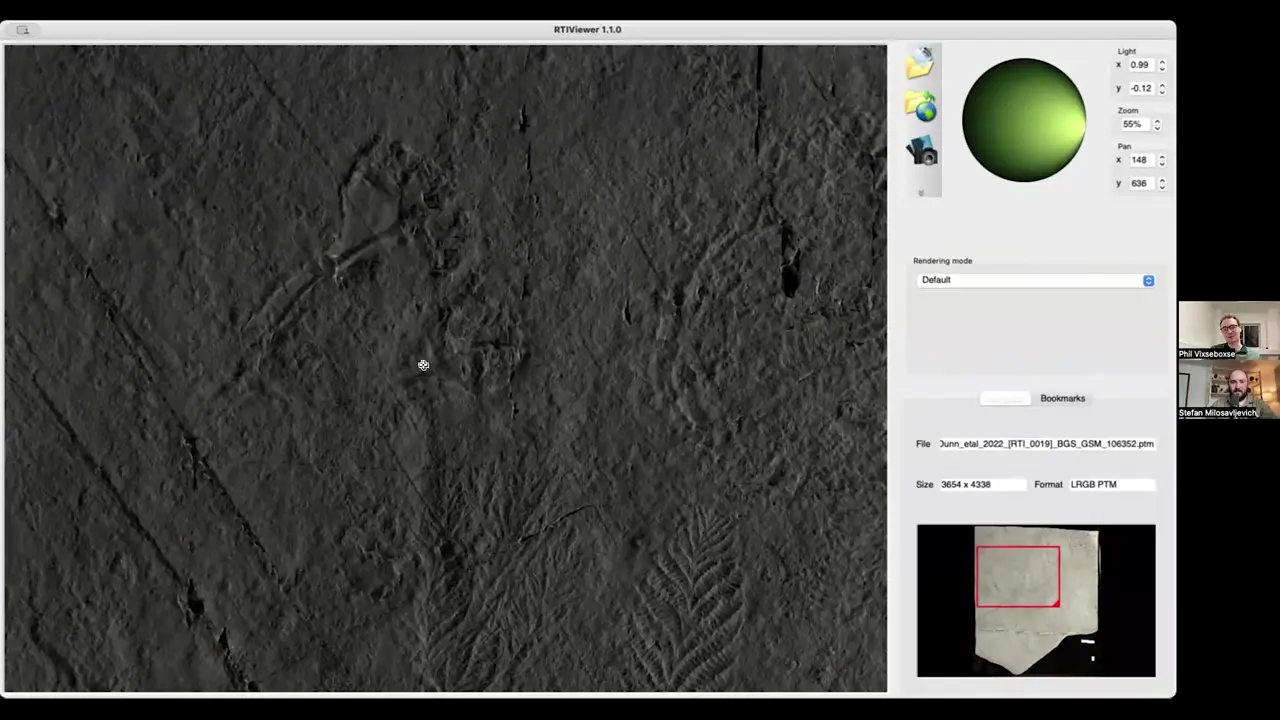Click the Light y stepper arrows
The width and height of the screenshot is (1280, 720).
1162,88
